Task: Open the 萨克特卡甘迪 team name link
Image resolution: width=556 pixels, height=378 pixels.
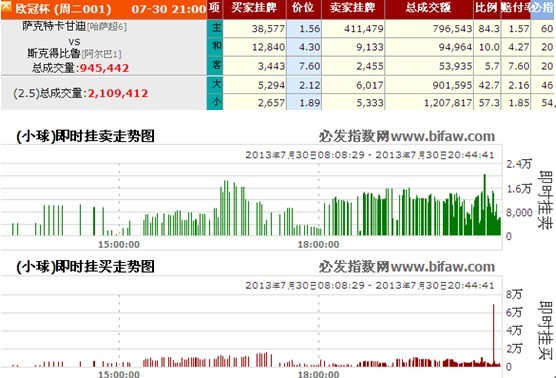Action: 54,26
